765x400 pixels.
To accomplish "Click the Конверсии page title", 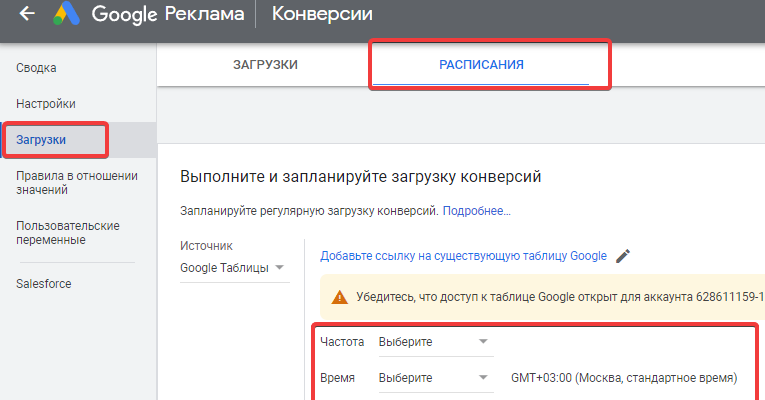I will (x=322, y=14).
